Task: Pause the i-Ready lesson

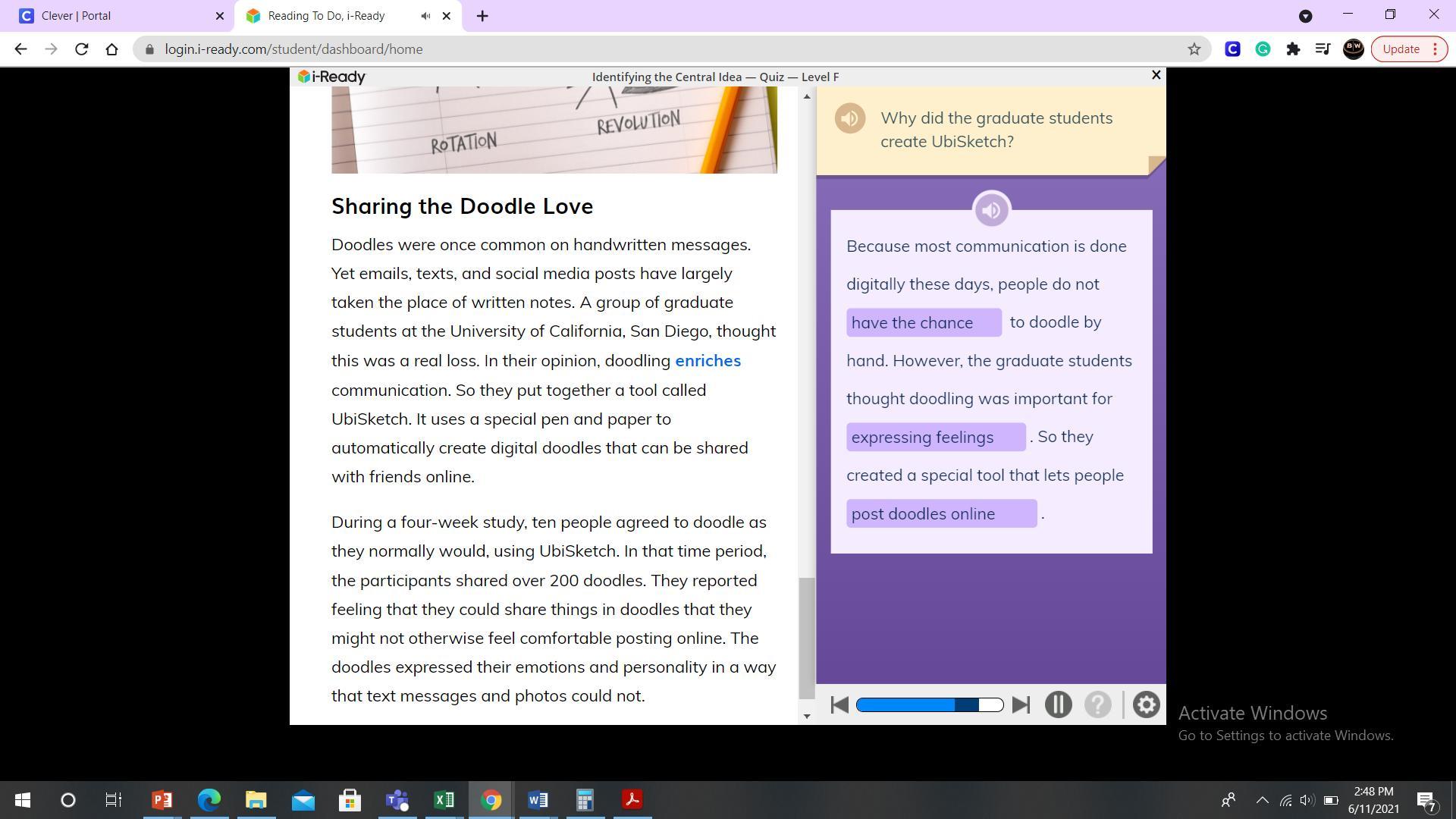Action: pos(1058,705)
